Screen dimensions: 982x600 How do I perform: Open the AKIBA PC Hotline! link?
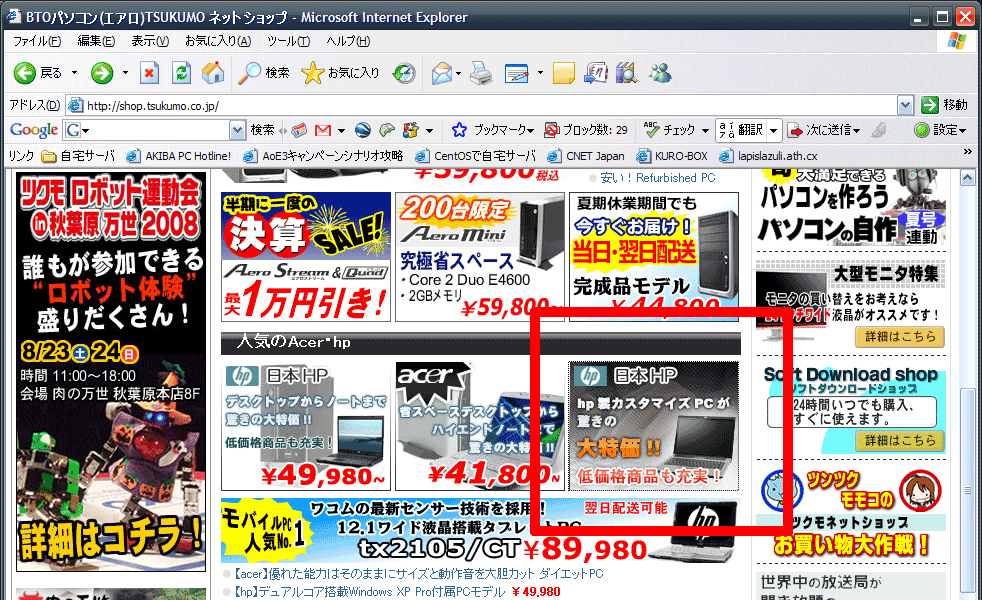coord(179,156)
